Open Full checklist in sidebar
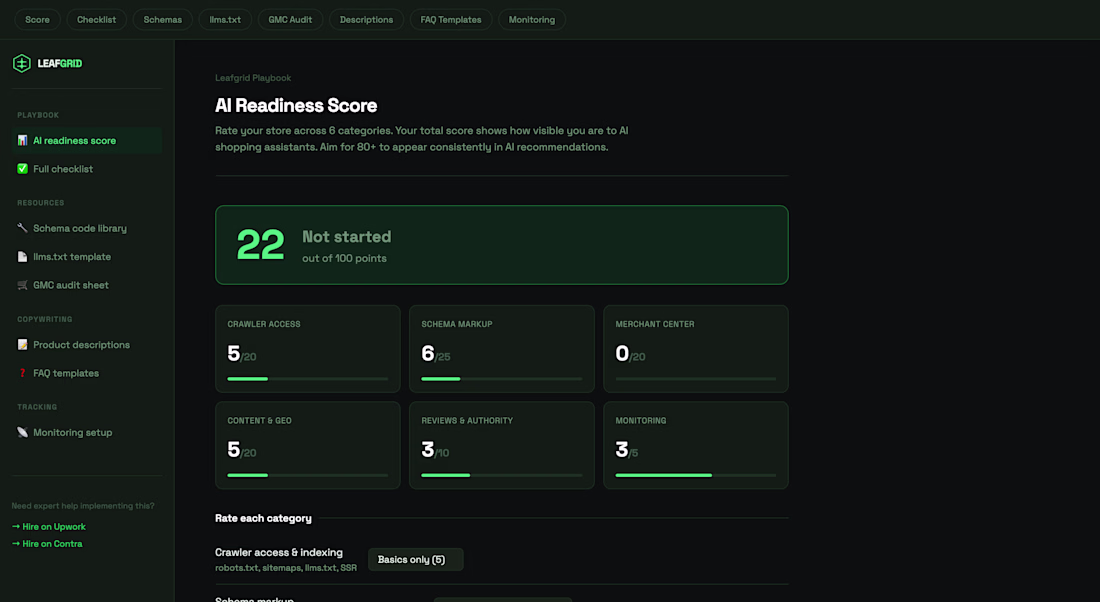1100x602 pixels. [x=87, y=169]
